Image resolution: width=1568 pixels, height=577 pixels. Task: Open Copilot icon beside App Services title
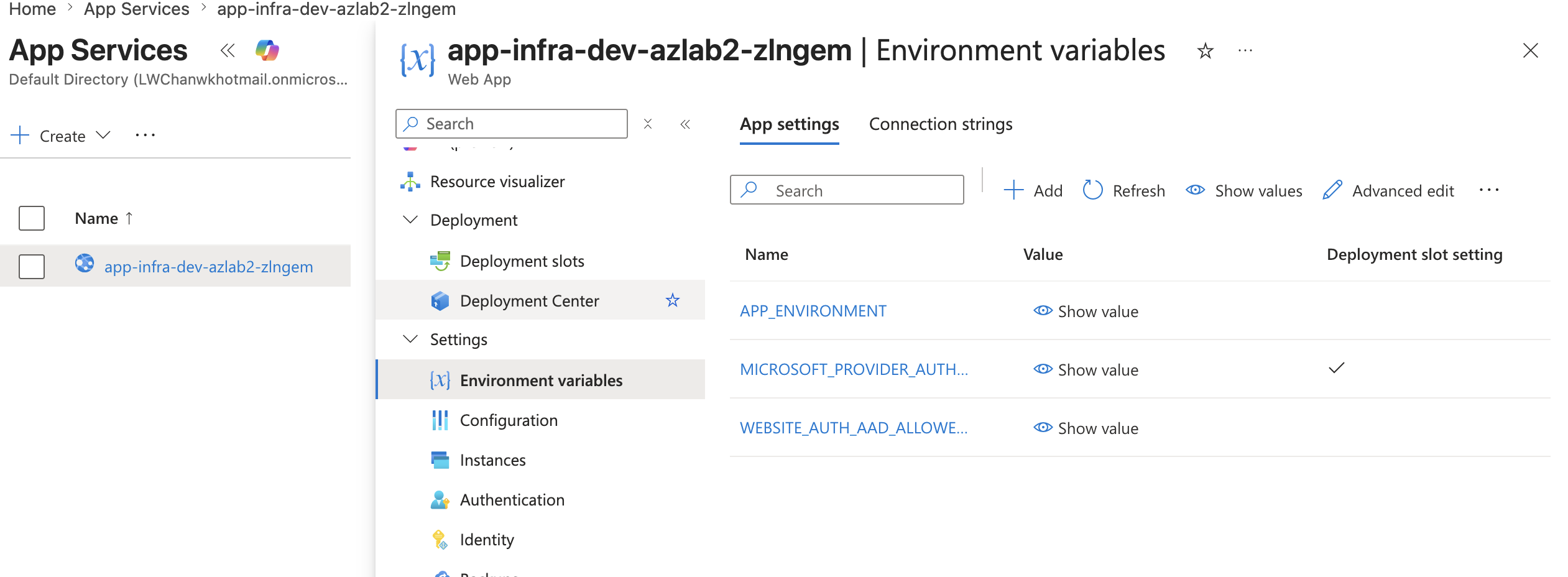(267, 50)
